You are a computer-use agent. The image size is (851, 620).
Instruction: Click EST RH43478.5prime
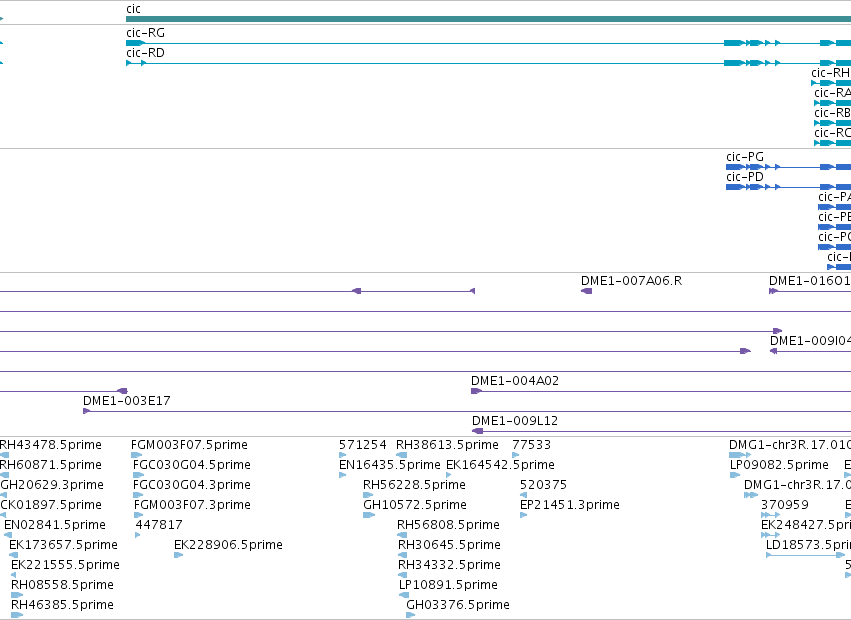pyautogui.click(x=50, y=445)
